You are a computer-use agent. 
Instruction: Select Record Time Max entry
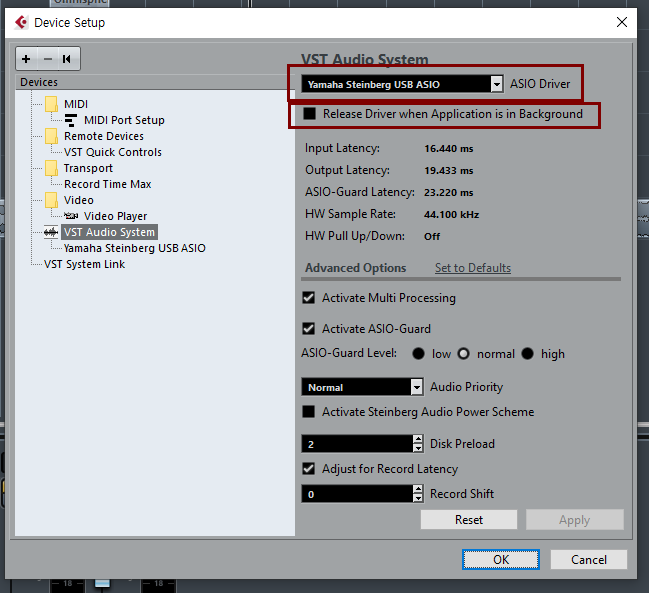point(108,184)
